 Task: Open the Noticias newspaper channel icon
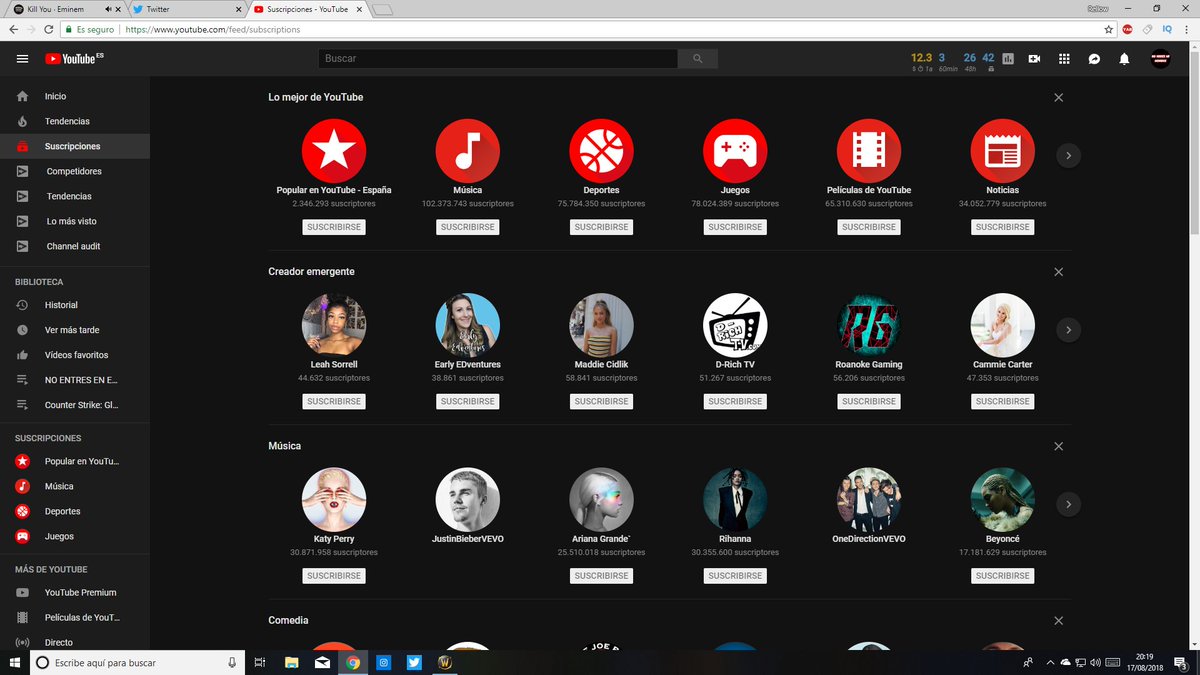tap(1003, 151)
